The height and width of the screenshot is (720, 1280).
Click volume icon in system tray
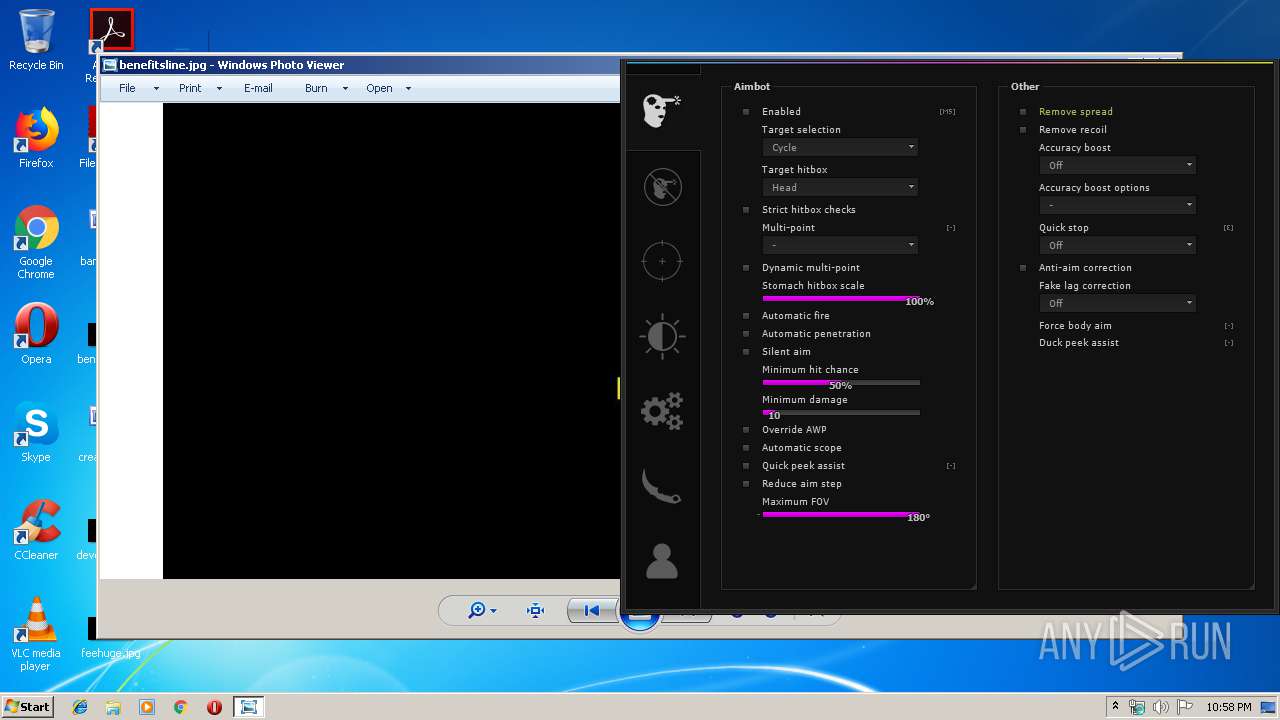(1161, 707)
